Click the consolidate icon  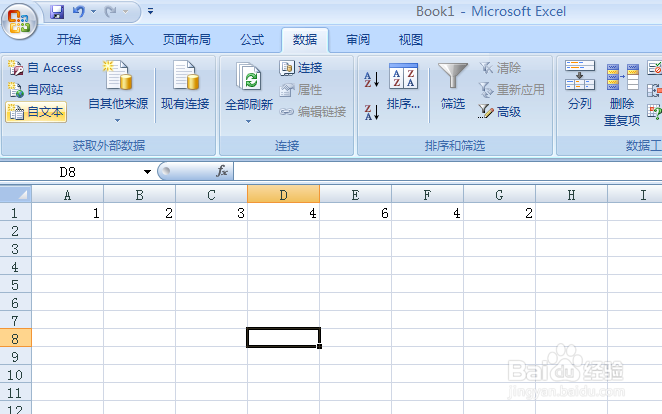point(654,89)
